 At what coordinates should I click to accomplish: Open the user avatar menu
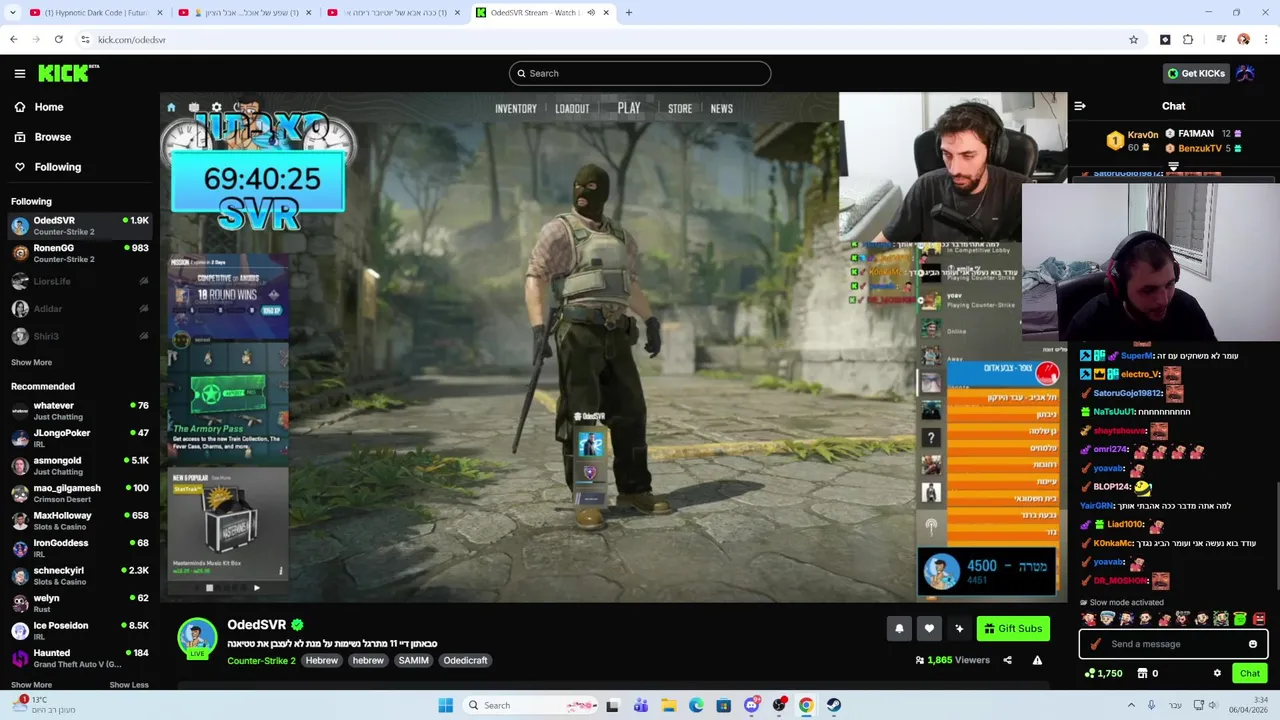pyautogui.click(x=1246, y=73)
